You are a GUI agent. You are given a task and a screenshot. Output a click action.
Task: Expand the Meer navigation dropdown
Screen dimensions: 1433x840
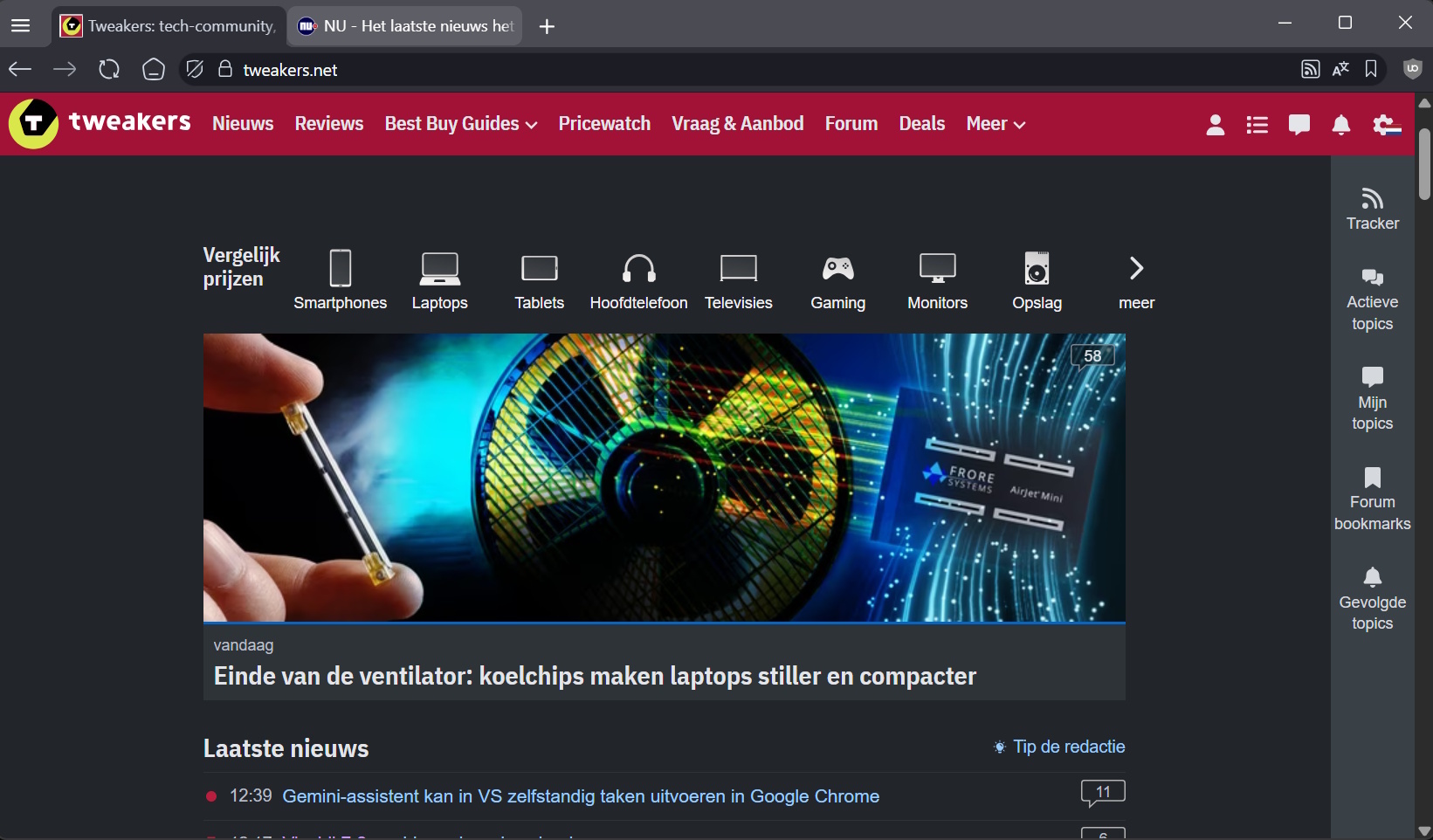tap(996, 124)
